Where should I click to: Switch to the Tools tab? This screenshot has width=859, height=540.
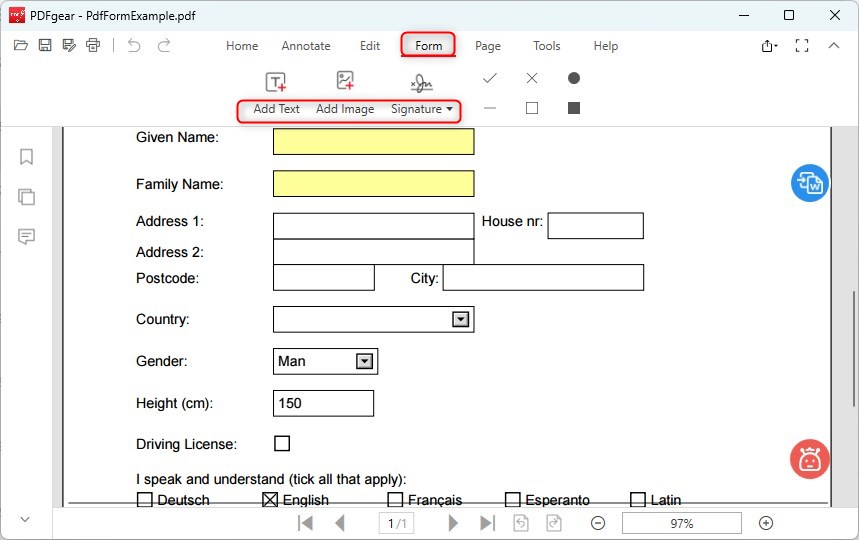click(547, 46)
